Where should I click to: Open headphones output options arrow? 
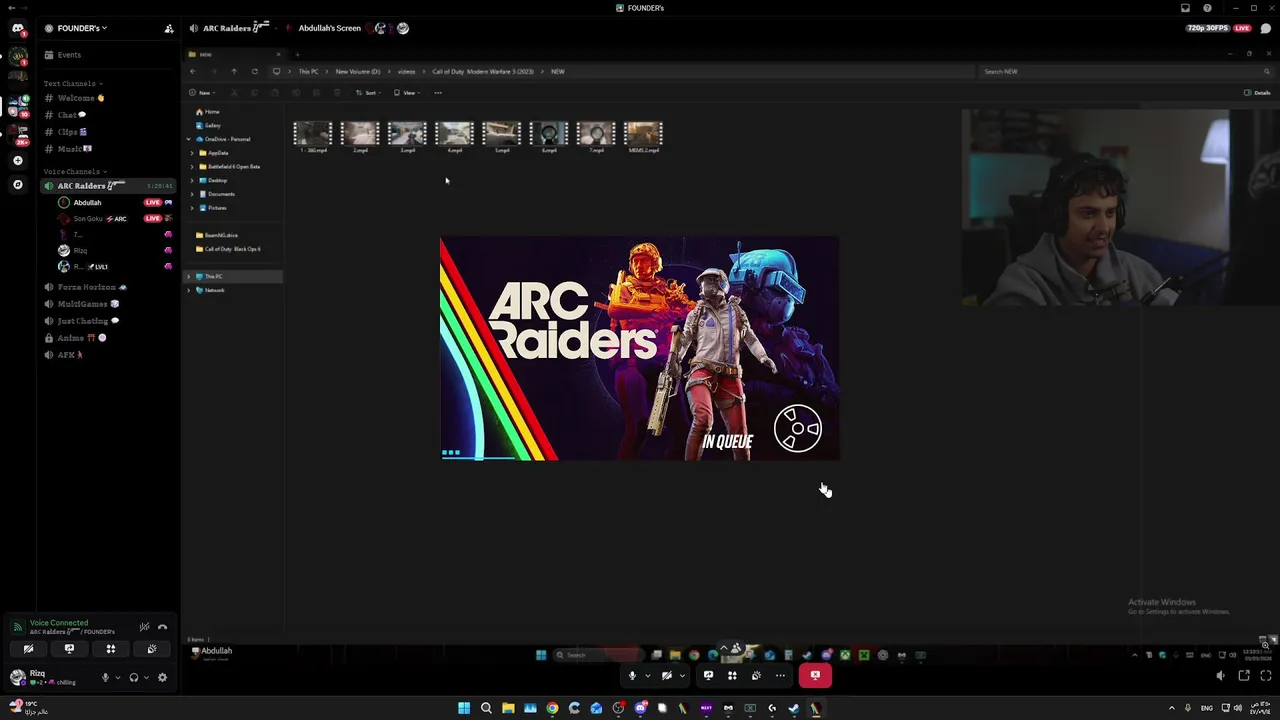click(146, 677)
